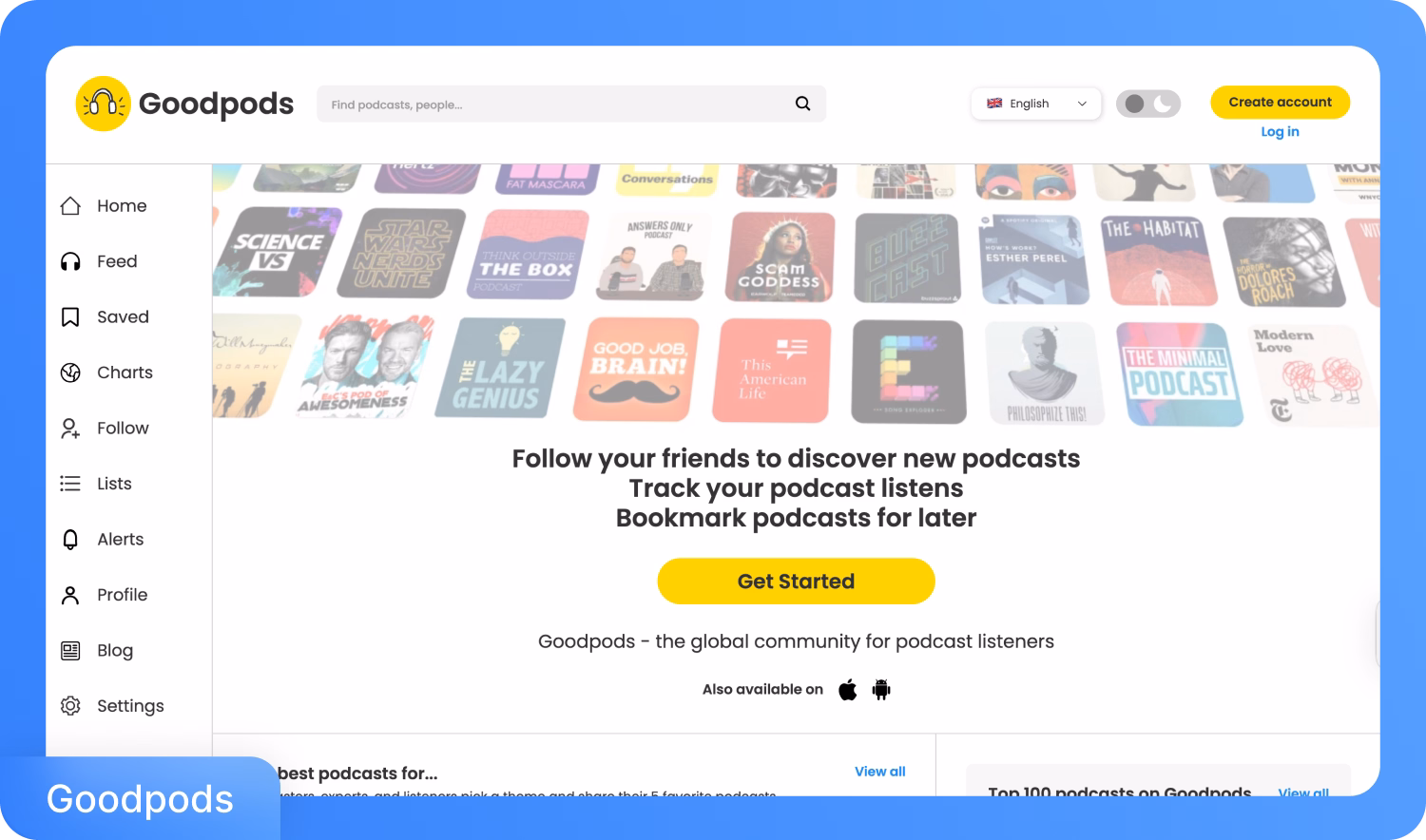Click the Charts globe icon

(x=70, y=372)
